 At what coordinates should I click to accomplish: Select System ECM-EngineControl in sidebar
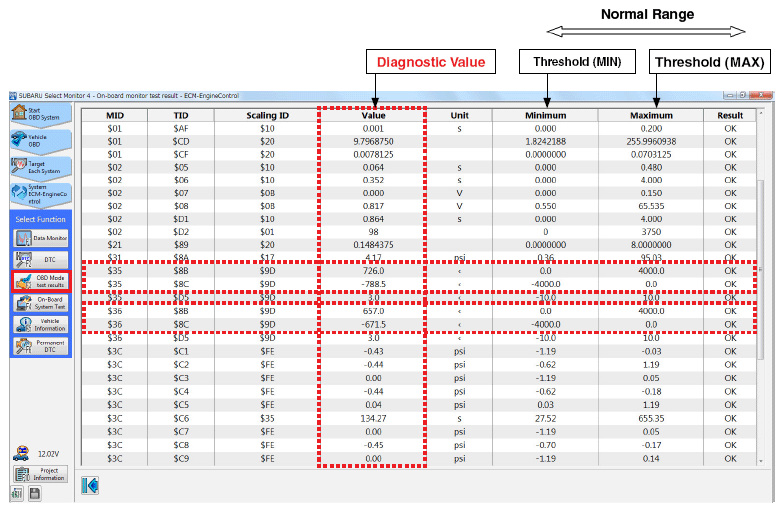coord(40,193)
